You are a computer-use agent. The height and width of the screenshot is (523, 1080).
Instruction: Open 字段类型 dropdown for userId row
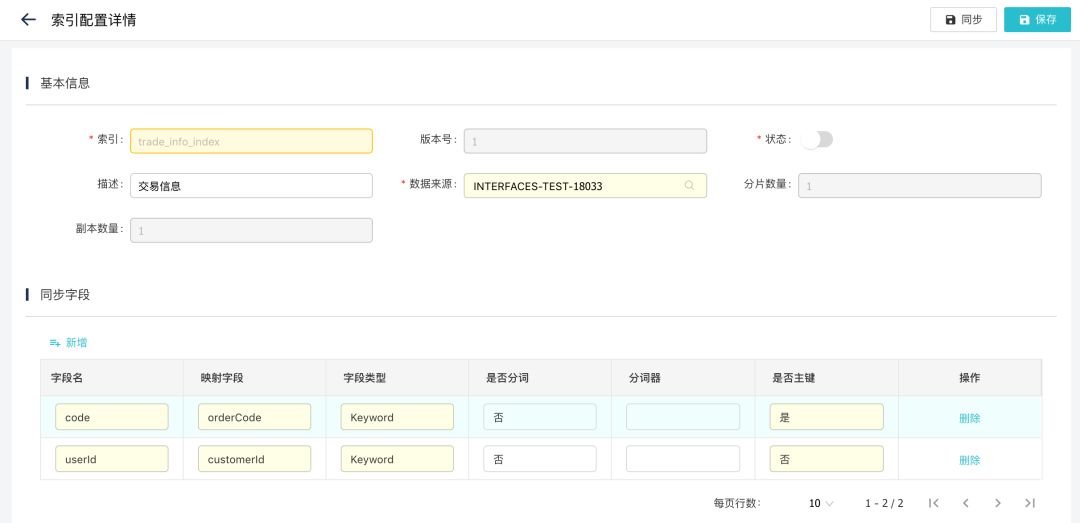tap(397, 459)
